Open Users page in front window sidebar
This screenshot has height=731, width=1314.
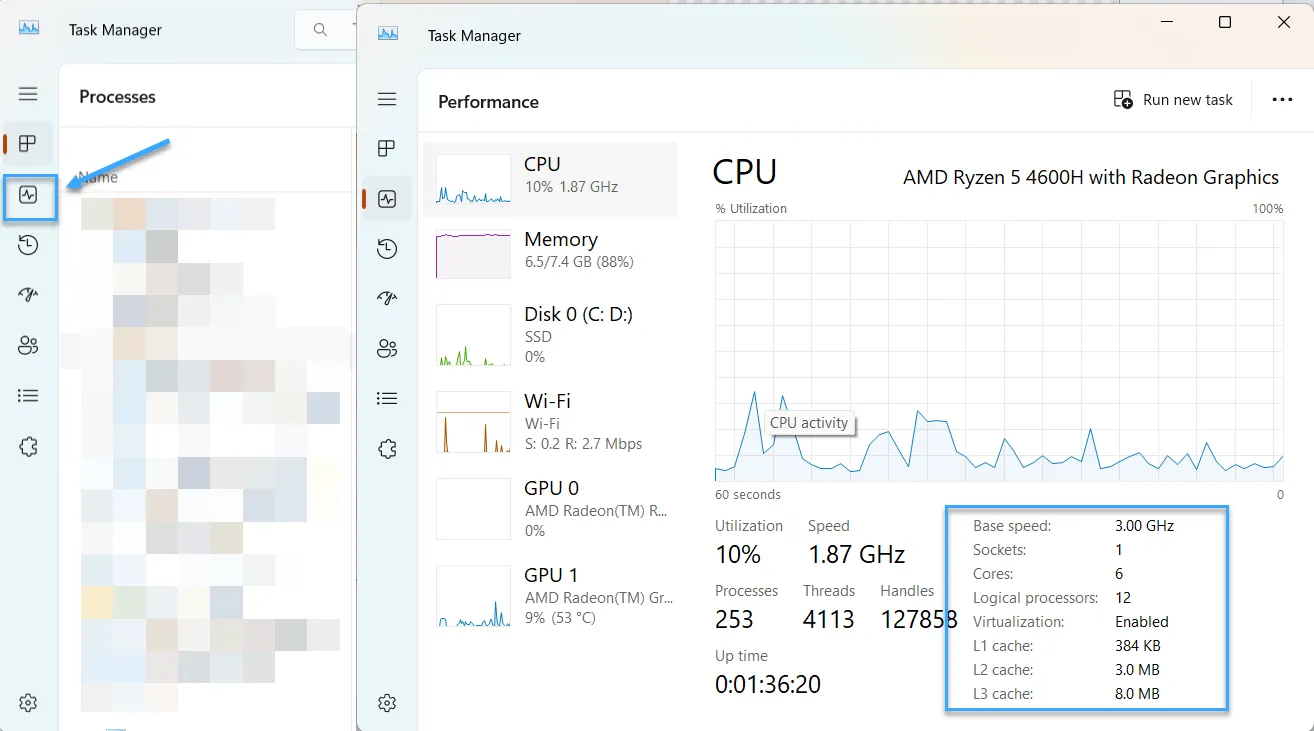(x=387, y=348)
